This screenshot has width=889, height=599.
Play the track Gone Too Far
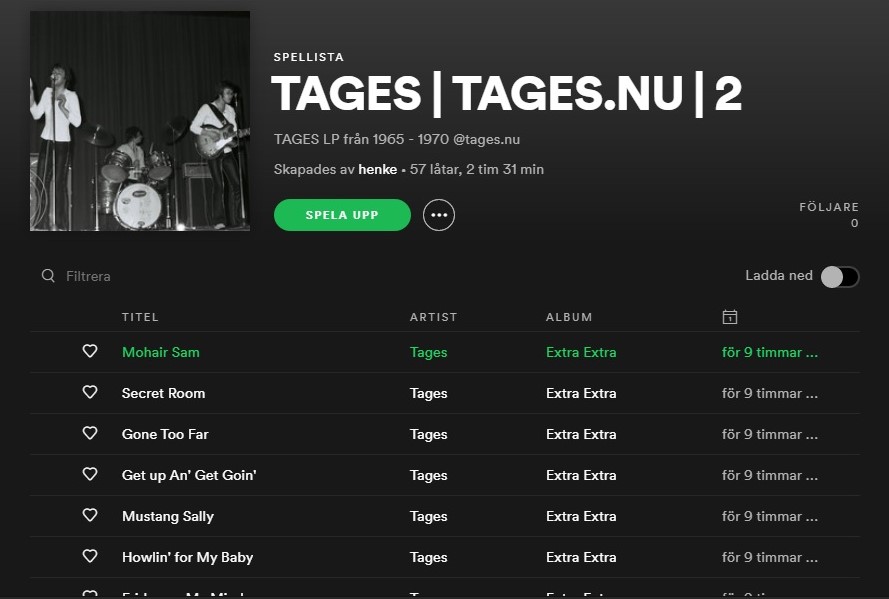pos(165,434)
